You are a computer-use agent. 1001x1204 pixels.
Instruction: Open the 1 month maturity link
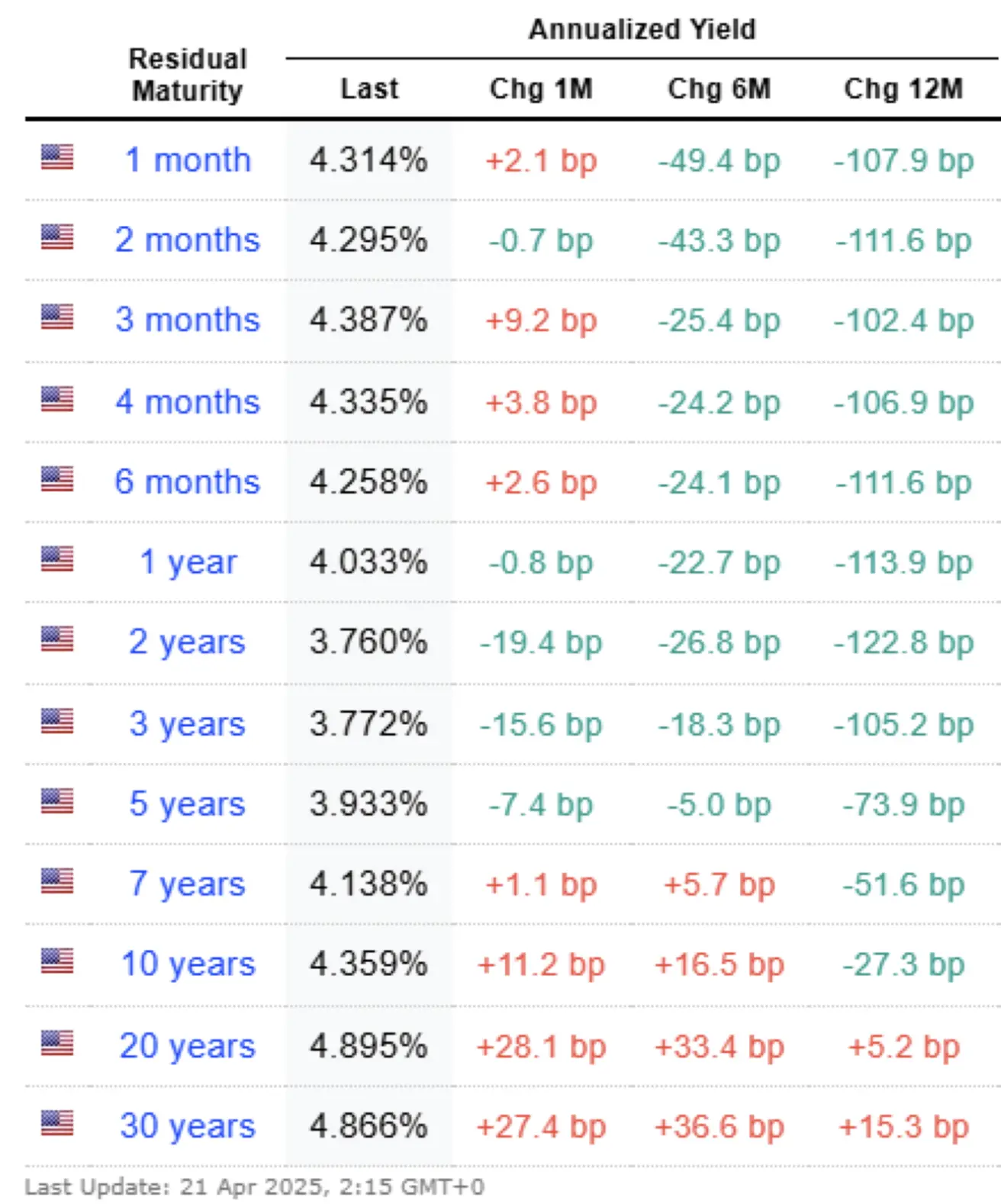(188, 160)
